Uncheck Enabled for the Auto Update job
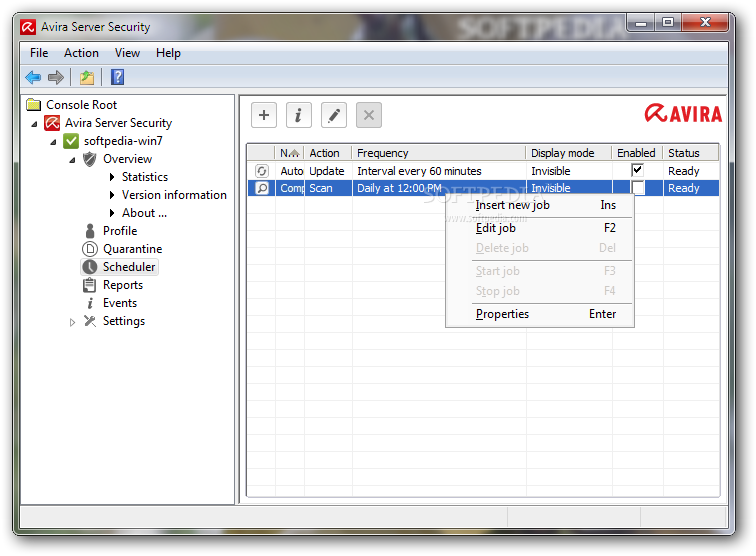Image resolution: width=756 pixels, height=556 pixels. [637, 170]
